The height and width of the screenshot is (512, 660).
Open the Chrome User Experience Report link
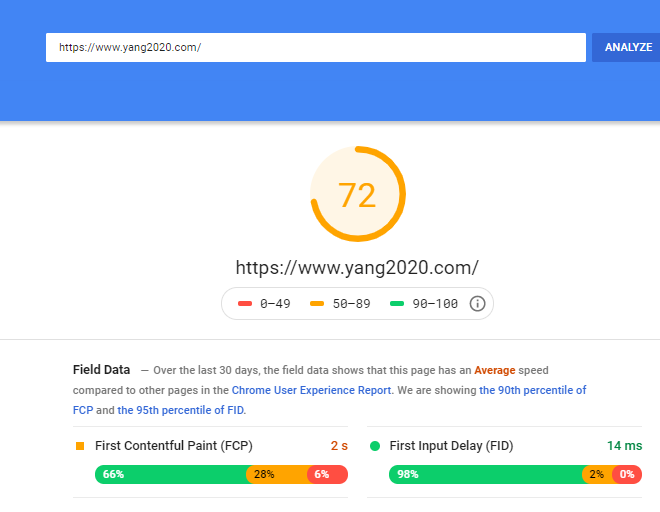(x=311, y=390)
